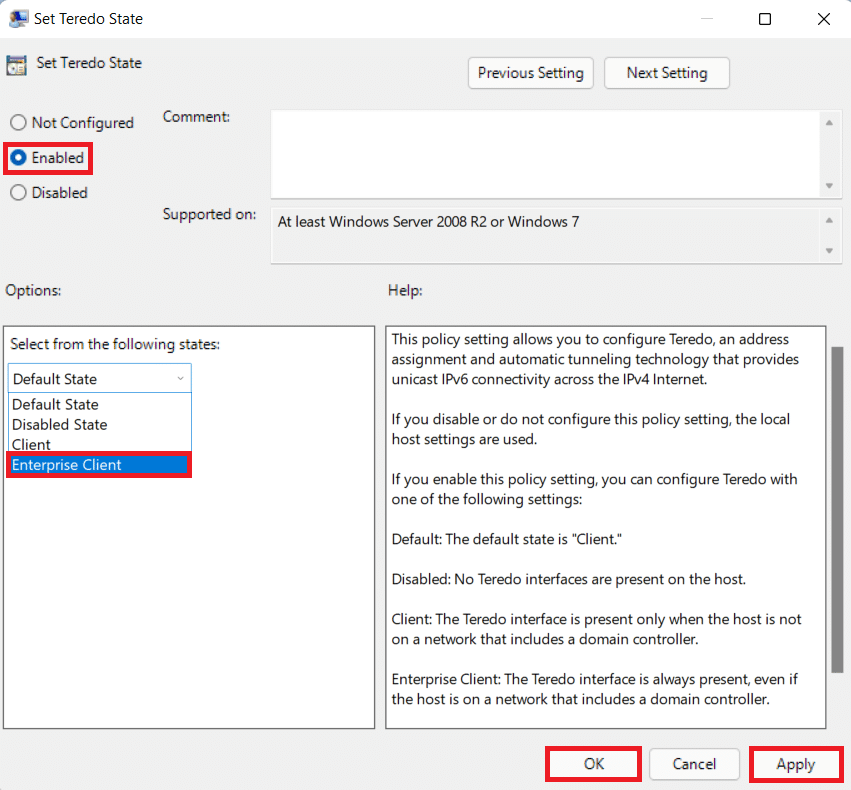Screen dimensions: 851x790
Task: Click the Comment box scroll down arrow
Action: (829, 186)
